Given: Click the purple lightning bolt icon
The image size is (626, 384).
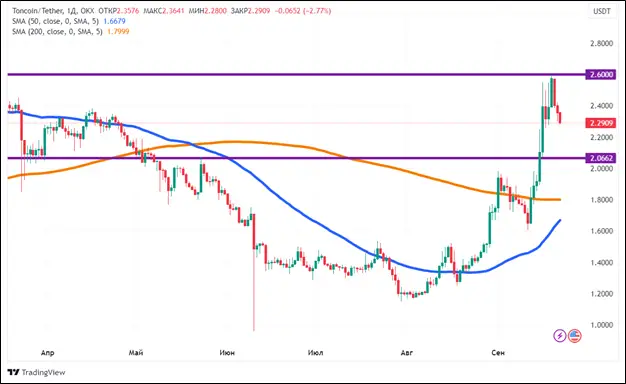Looking at the screenshot, I should pyautogui.click(x=560, y=336).
